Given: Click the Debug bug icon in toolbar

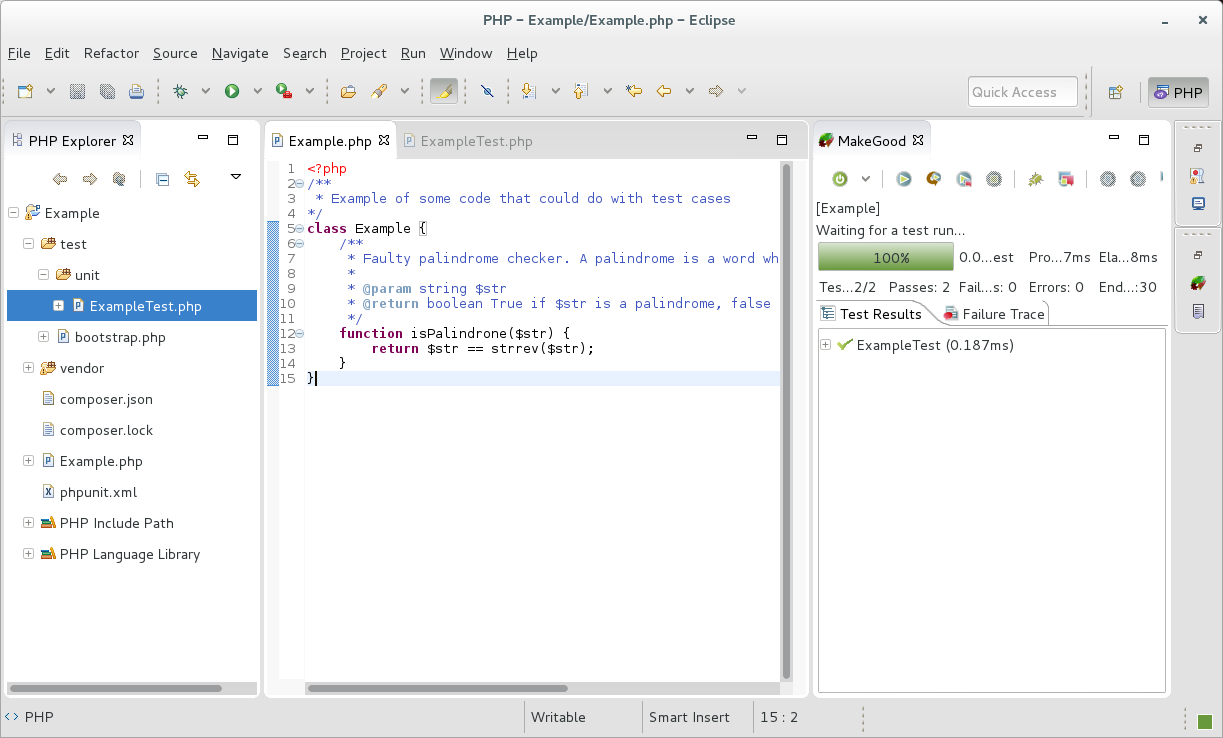Looking at the screenshot, I should 180,91.
